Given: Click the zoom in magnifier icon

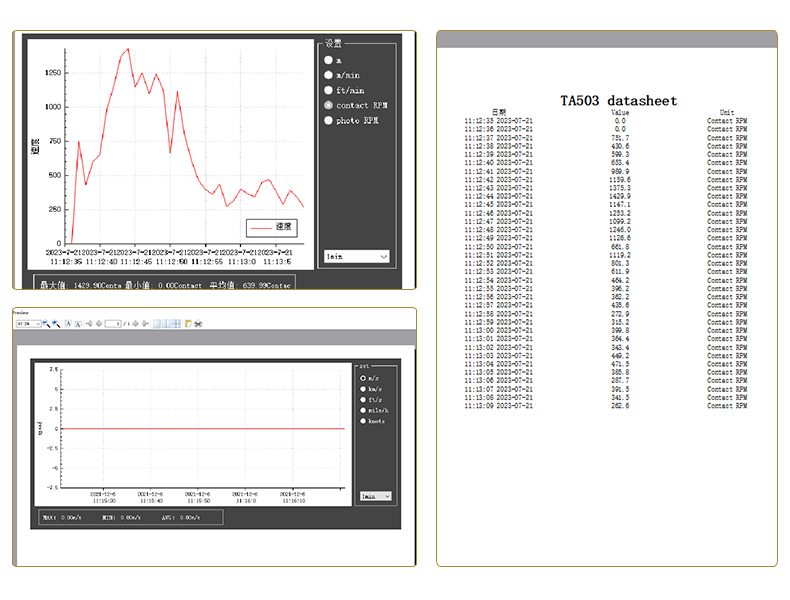Looking at the screenshot, I should coord(56,324).
